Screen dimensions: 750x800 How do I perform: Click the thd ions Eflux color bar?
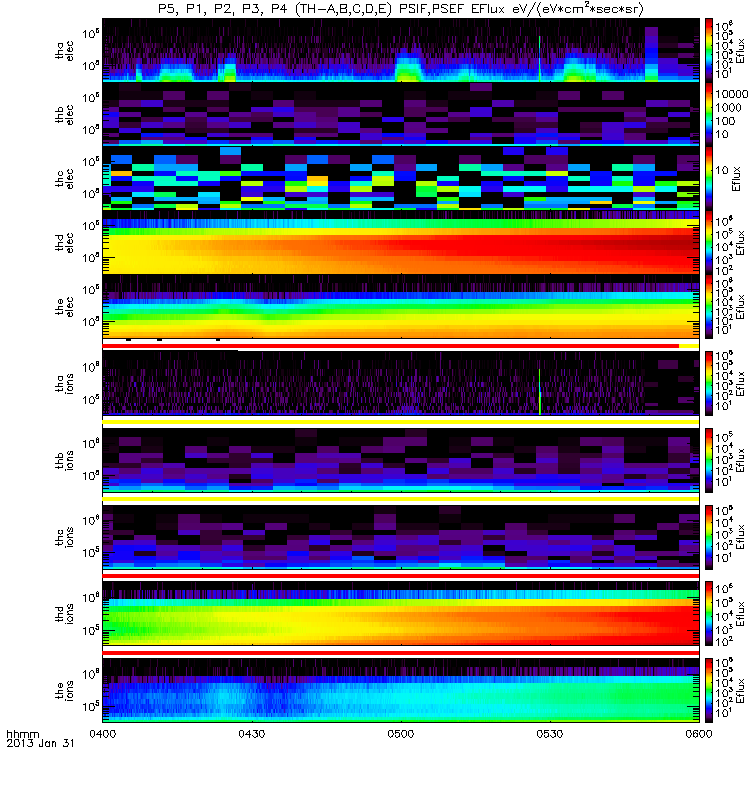pyautogui.click(x=709, y=614)
